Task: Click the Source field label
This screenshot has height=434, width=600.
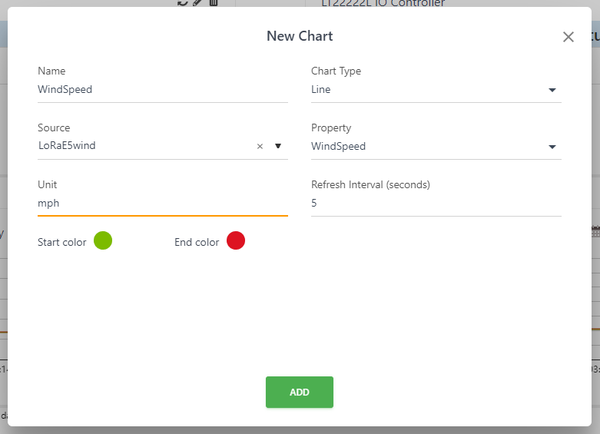Action: (54, 128)
